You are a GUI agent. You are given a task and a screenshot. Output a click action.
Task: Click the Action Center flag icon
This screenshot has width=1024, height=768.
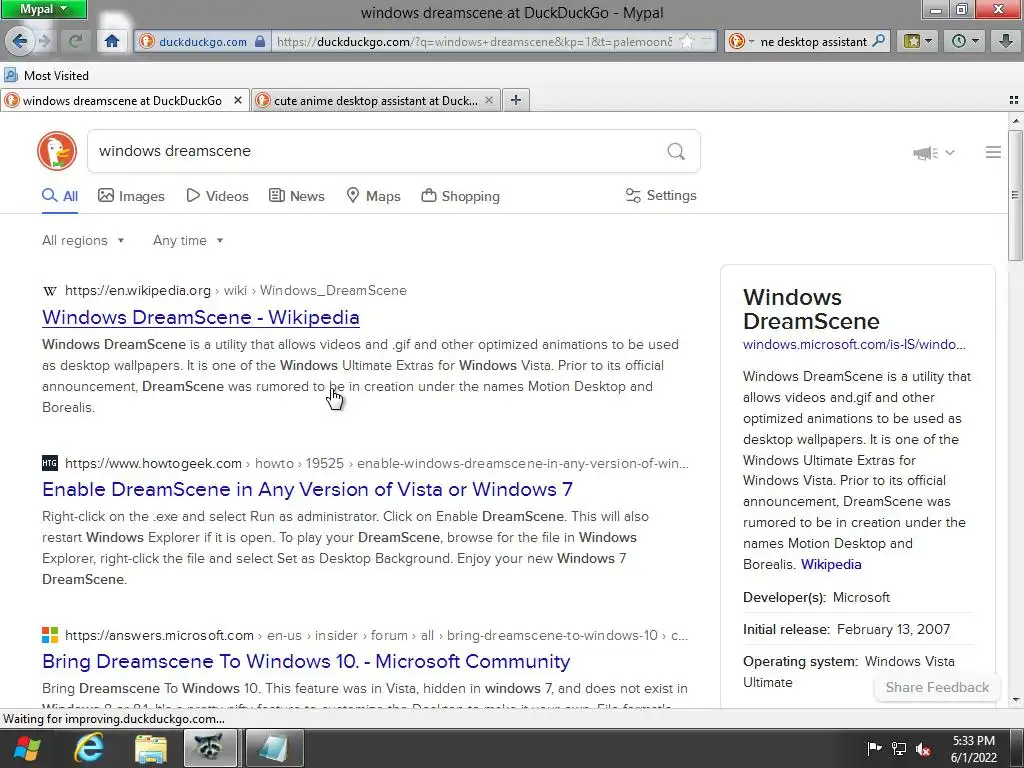[x=874, y=748]
